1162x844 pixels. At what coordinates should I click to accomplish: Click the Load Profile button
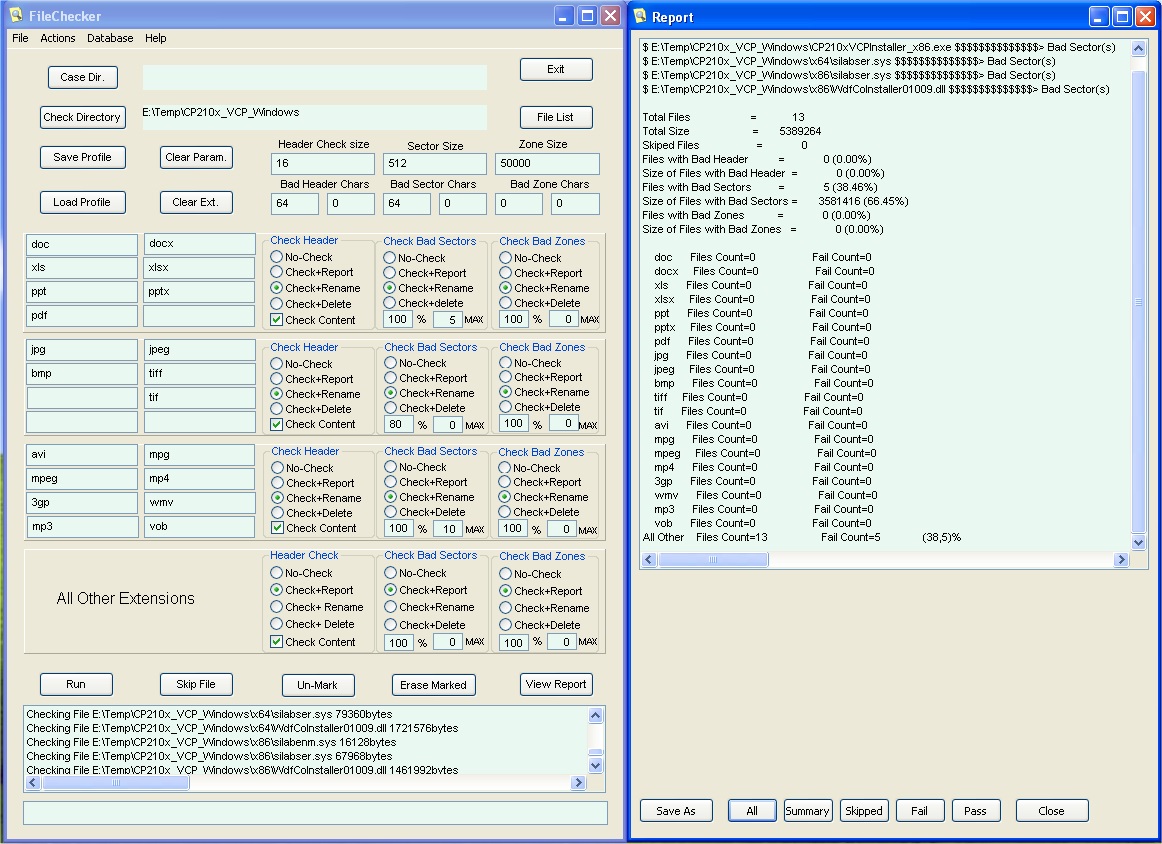[82, 202]
